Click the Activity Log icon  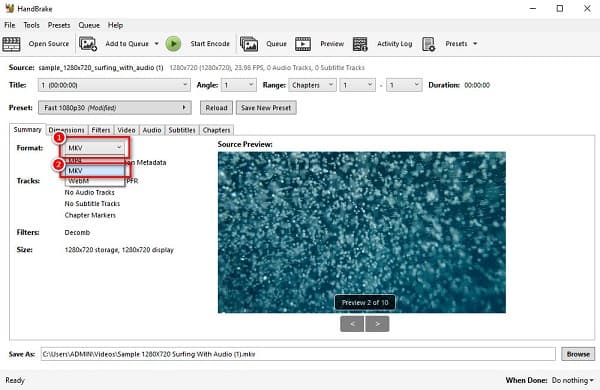pyautogui.click(x=360, y=44)
